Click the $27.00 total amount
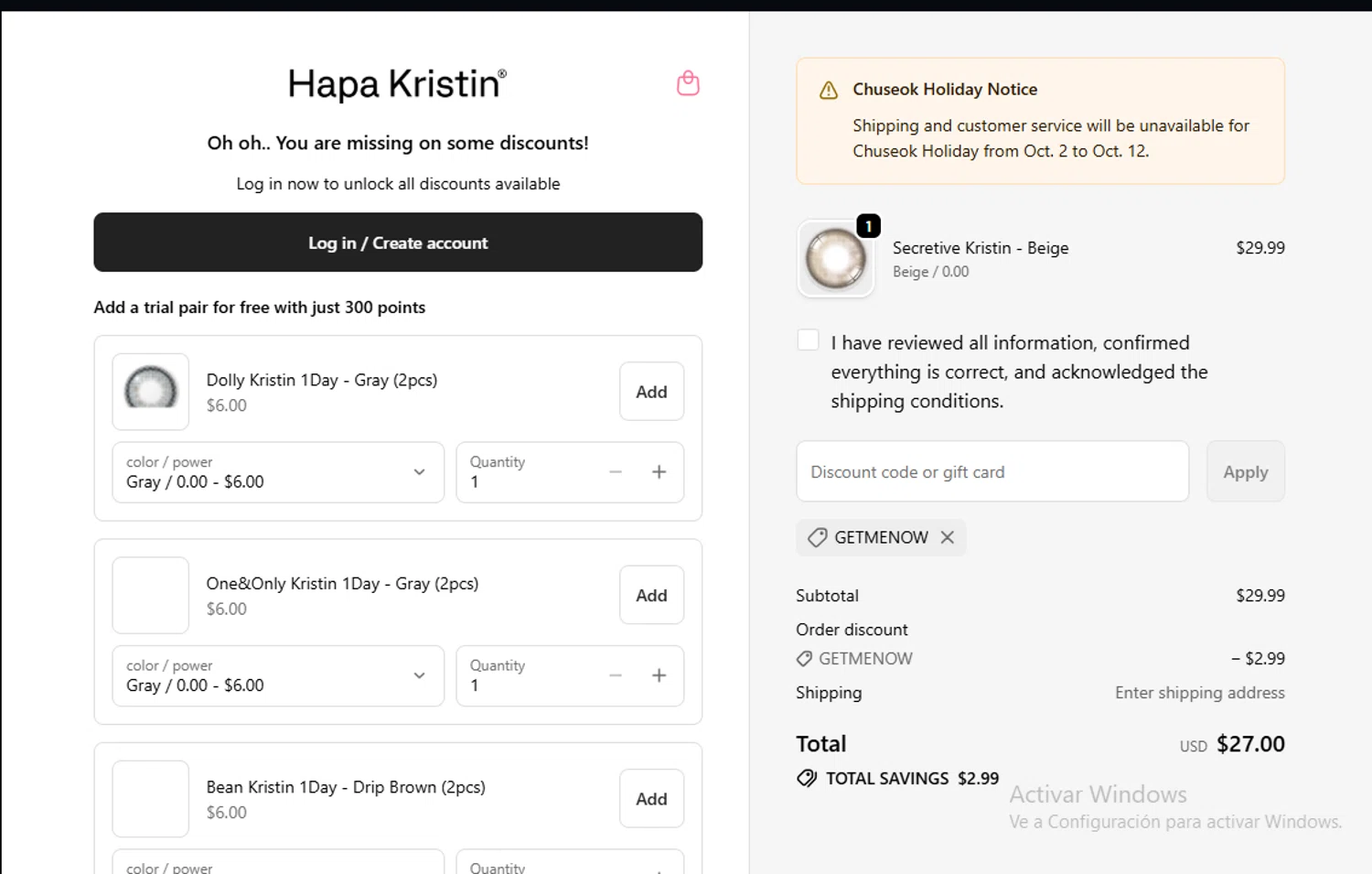Image resolution: width=1372 pixels, height=874 pixels. [x=1250, y=744]
